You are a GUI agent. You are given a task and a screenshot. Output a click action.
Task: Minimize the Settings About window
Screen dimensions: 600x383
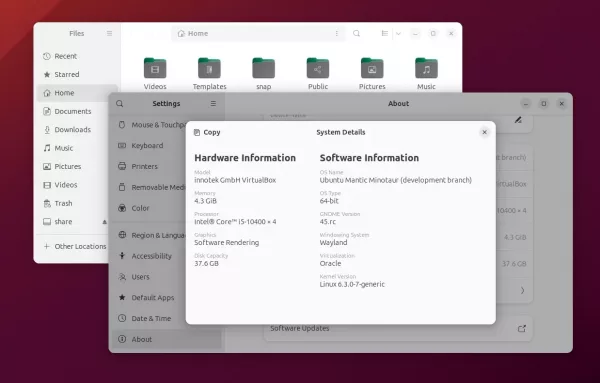(526, 104)
